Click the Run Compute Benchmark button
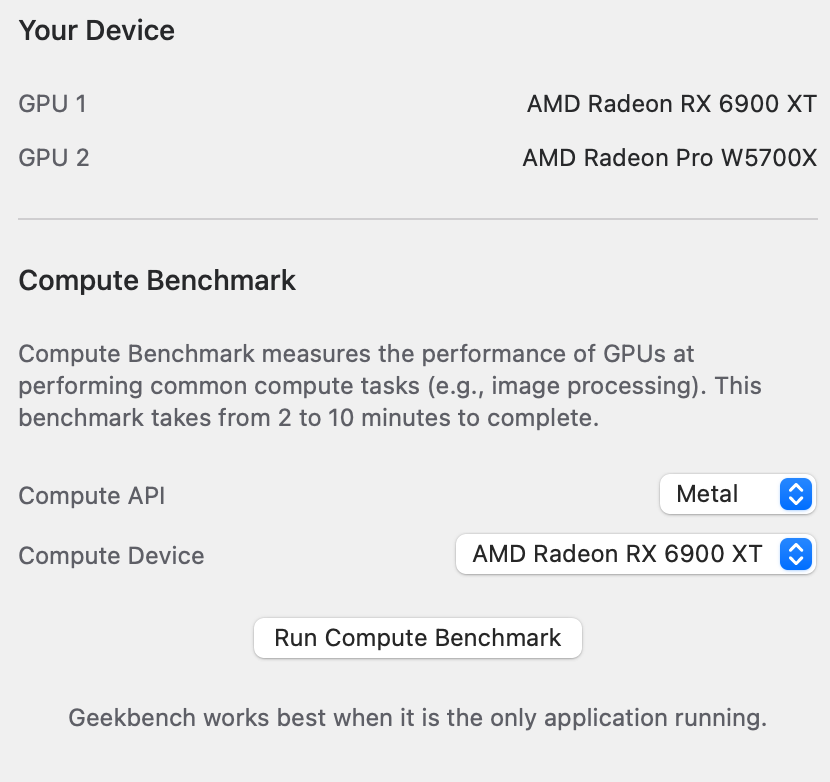Image resolution: width=830 pixels, height=782 pixels. tap(418, 638)
